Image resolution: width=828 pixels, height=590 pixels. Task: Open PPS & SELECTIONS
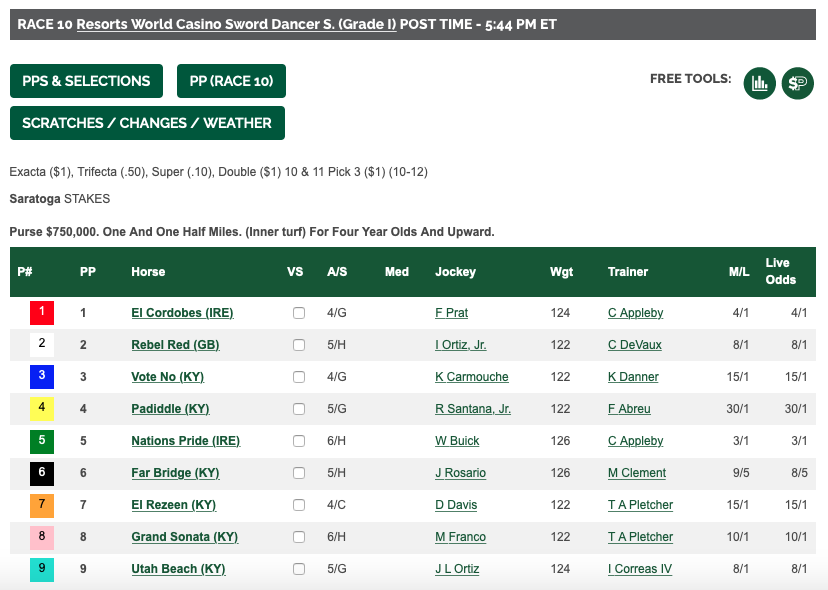click(86, 81)
